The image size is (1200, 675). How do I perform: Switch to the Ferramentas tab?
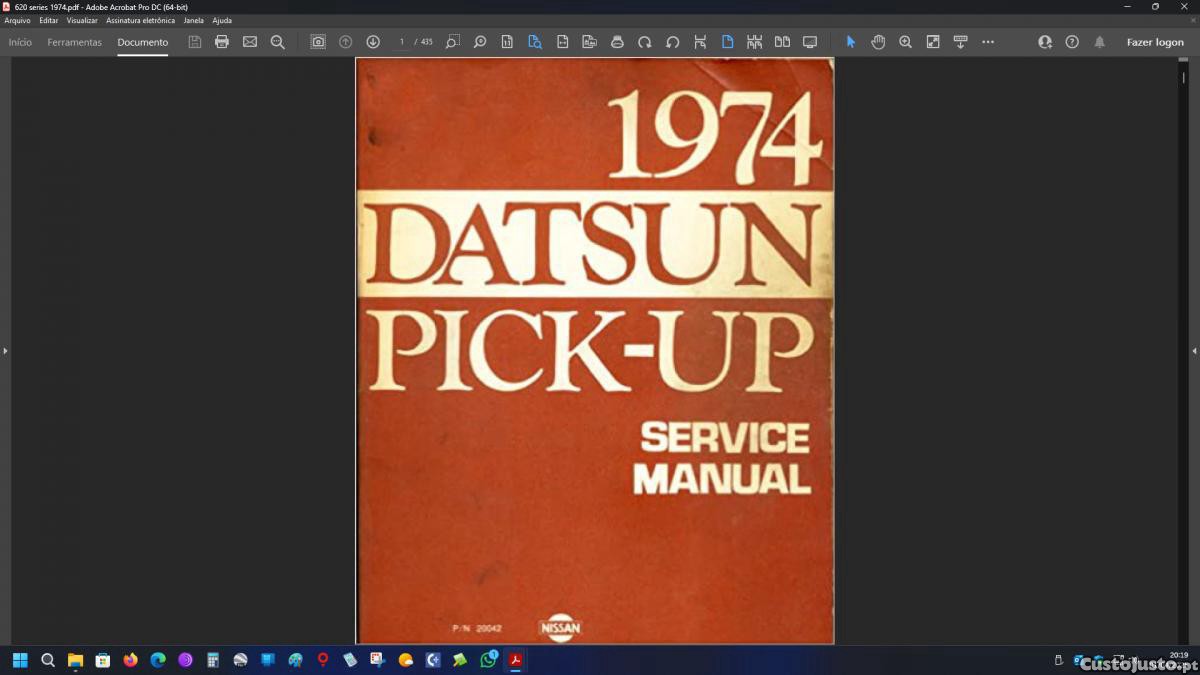74,42
